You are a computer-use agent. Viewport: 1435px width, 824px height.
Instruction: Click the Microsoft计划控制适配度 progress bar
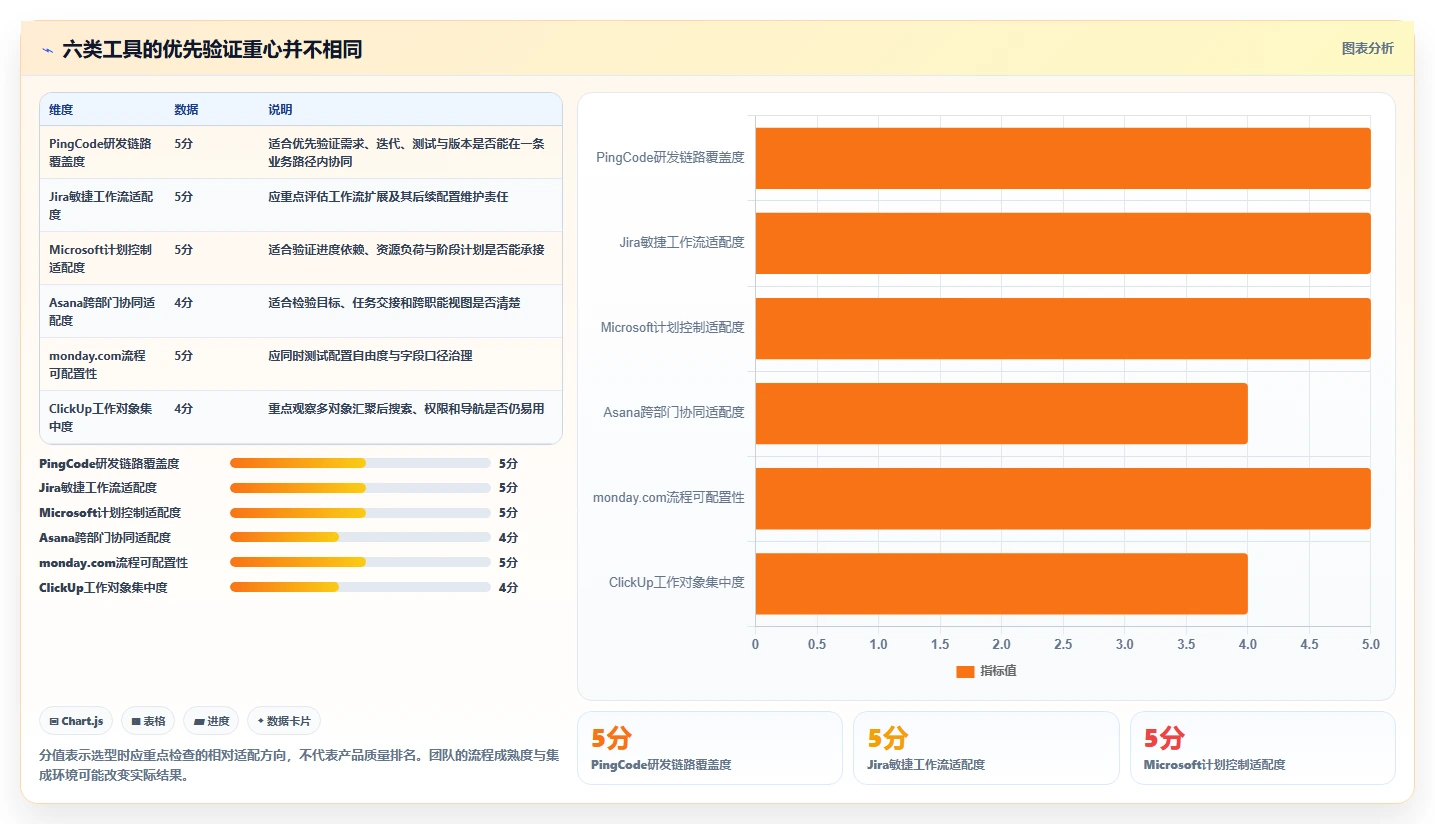[360, 513]
